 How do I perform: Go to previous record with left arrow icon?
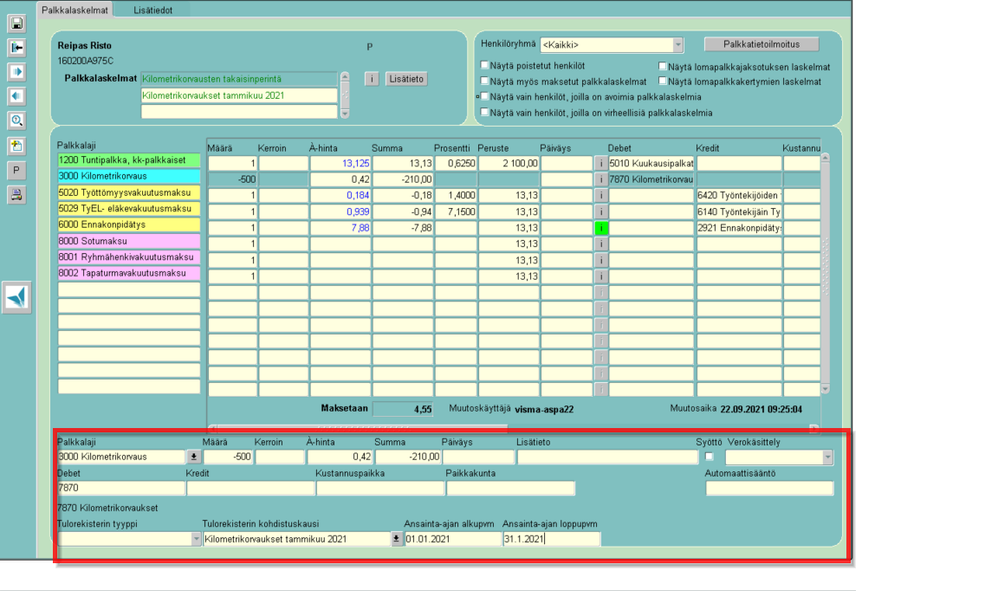17,96
